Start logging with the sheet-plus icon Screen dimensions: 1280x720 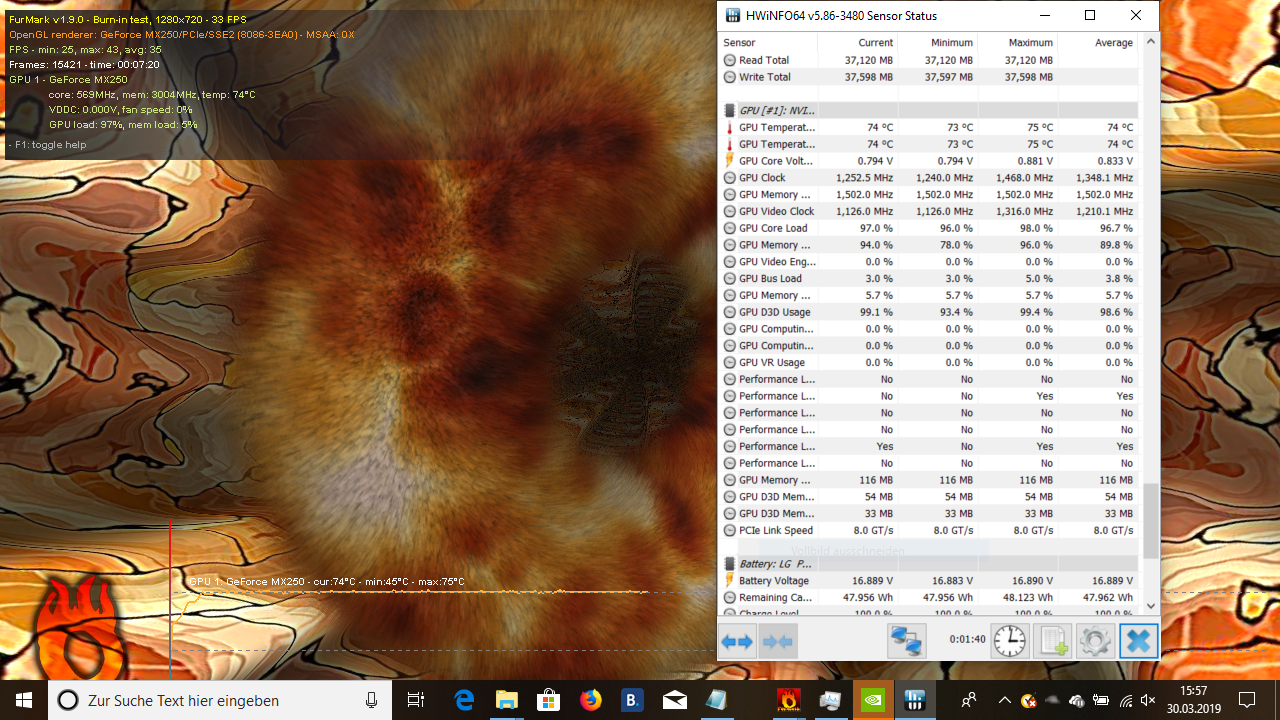point(1054,641)
